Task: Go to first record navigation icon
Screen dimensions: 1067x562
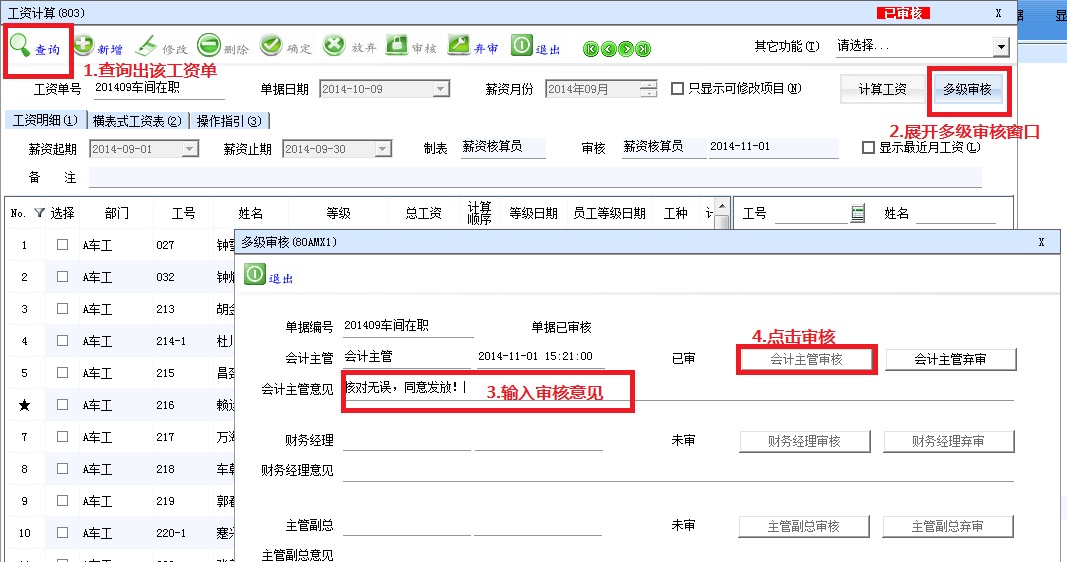Action: (591, 49)
